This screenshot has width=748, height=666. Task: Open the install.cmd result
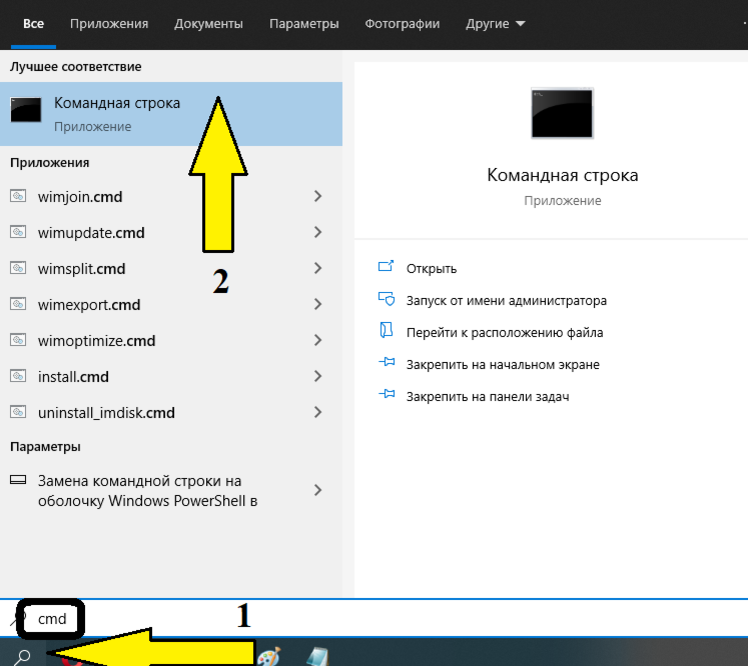pyautogui.click(x=171, y=376)
